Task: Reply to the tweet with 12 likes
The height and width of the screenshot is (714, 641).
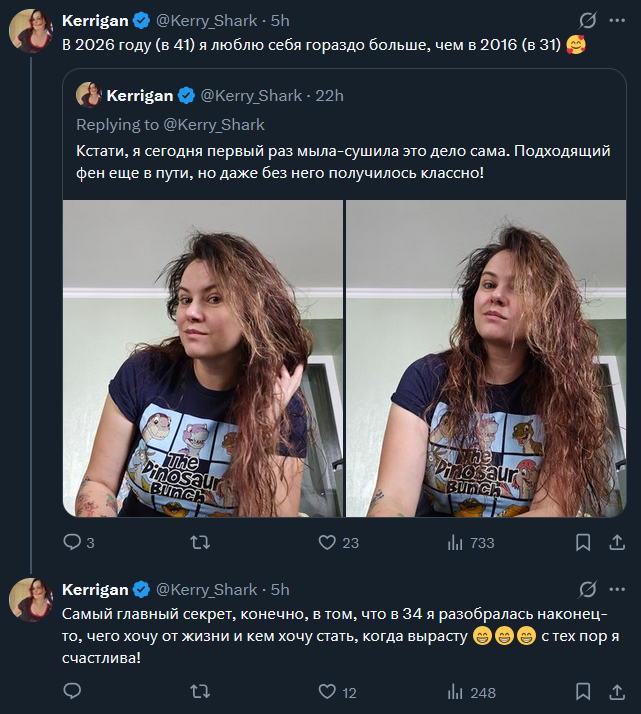Action: point(72,691)
